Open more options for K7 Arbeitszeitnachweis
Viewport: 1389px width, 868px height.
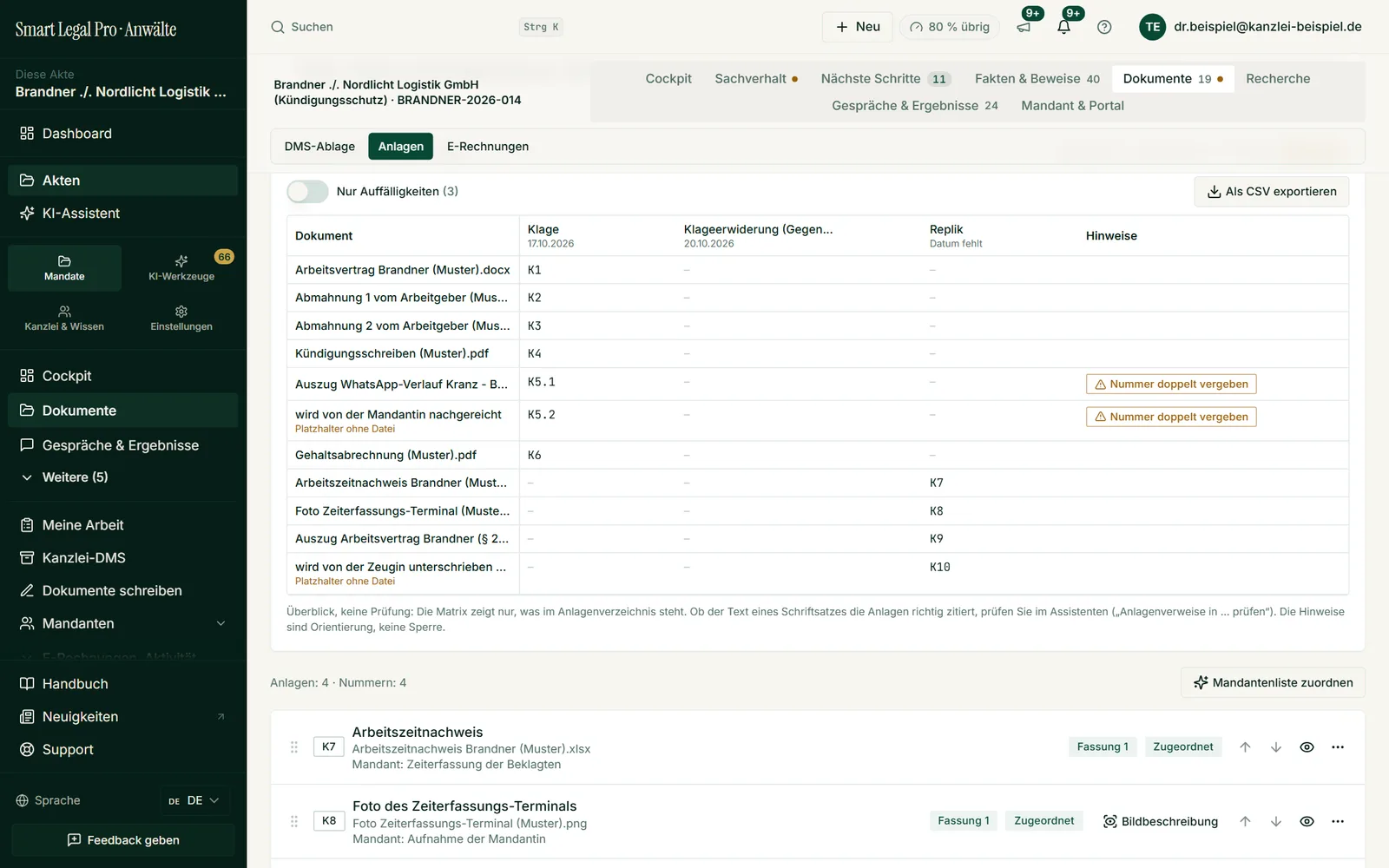[1338, 747]
